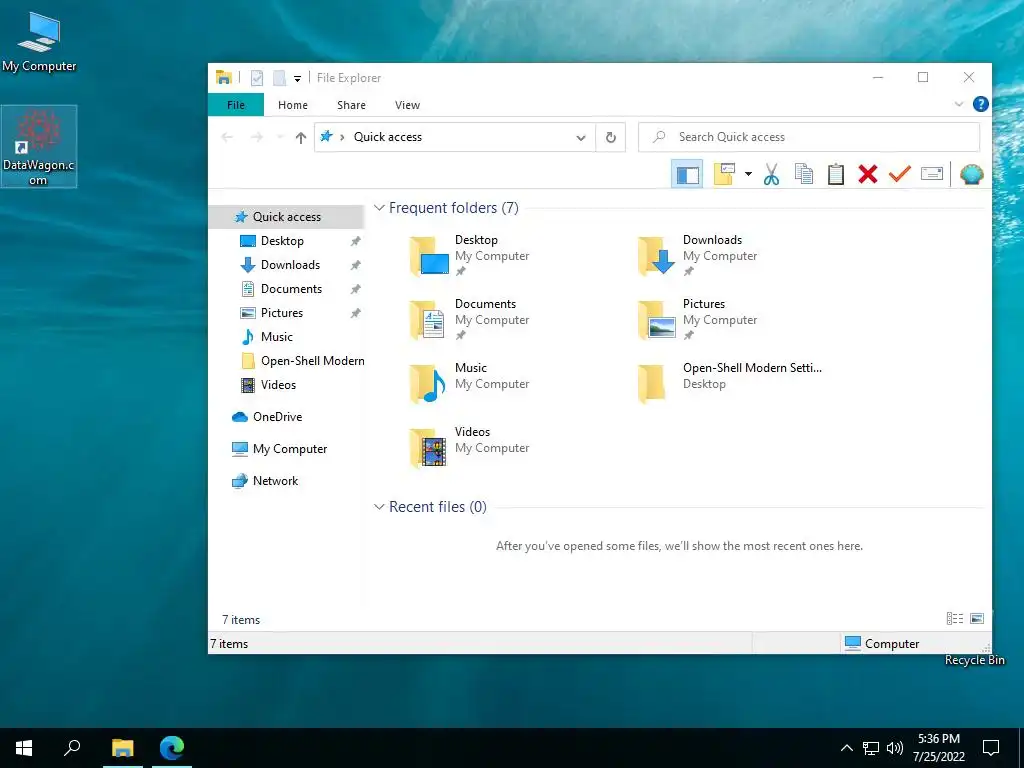Click the Up one level arrow

[300, 137]
